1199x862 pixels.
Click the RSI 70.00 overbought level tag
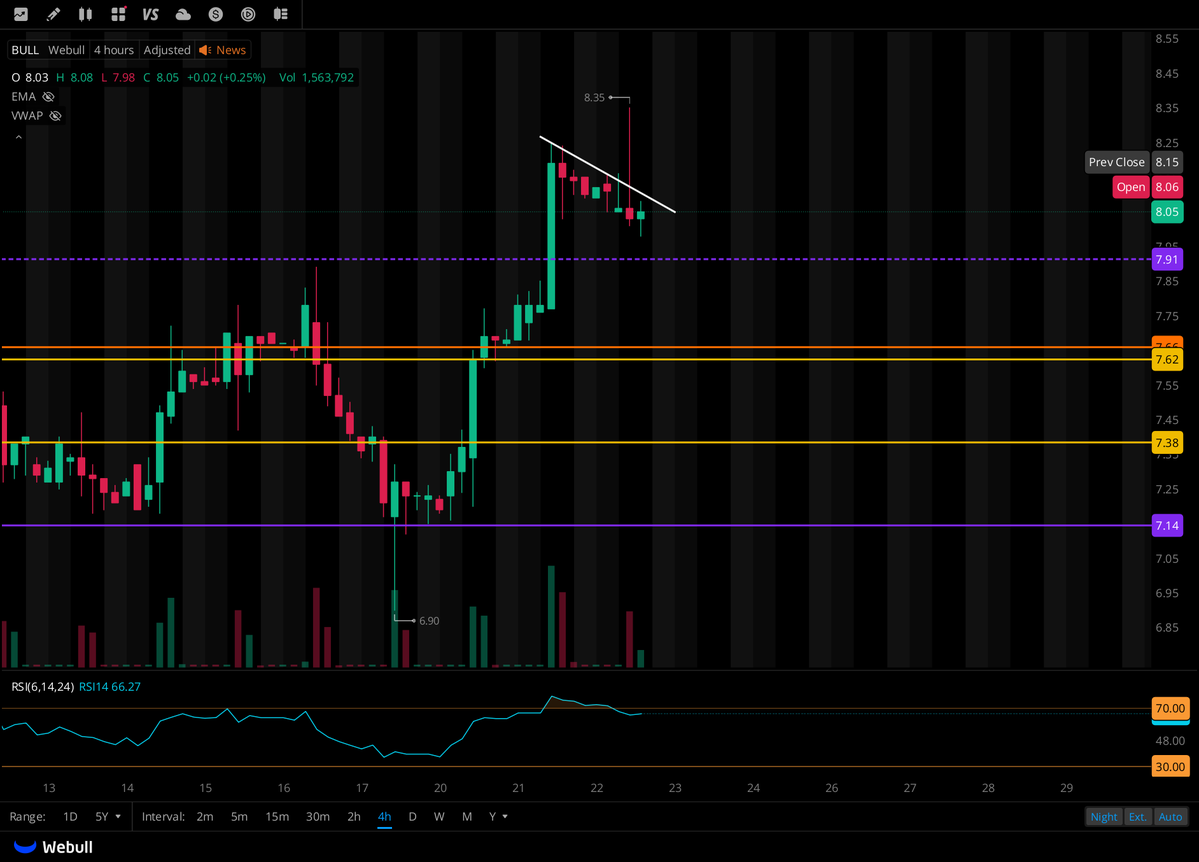click(1170, 708)
